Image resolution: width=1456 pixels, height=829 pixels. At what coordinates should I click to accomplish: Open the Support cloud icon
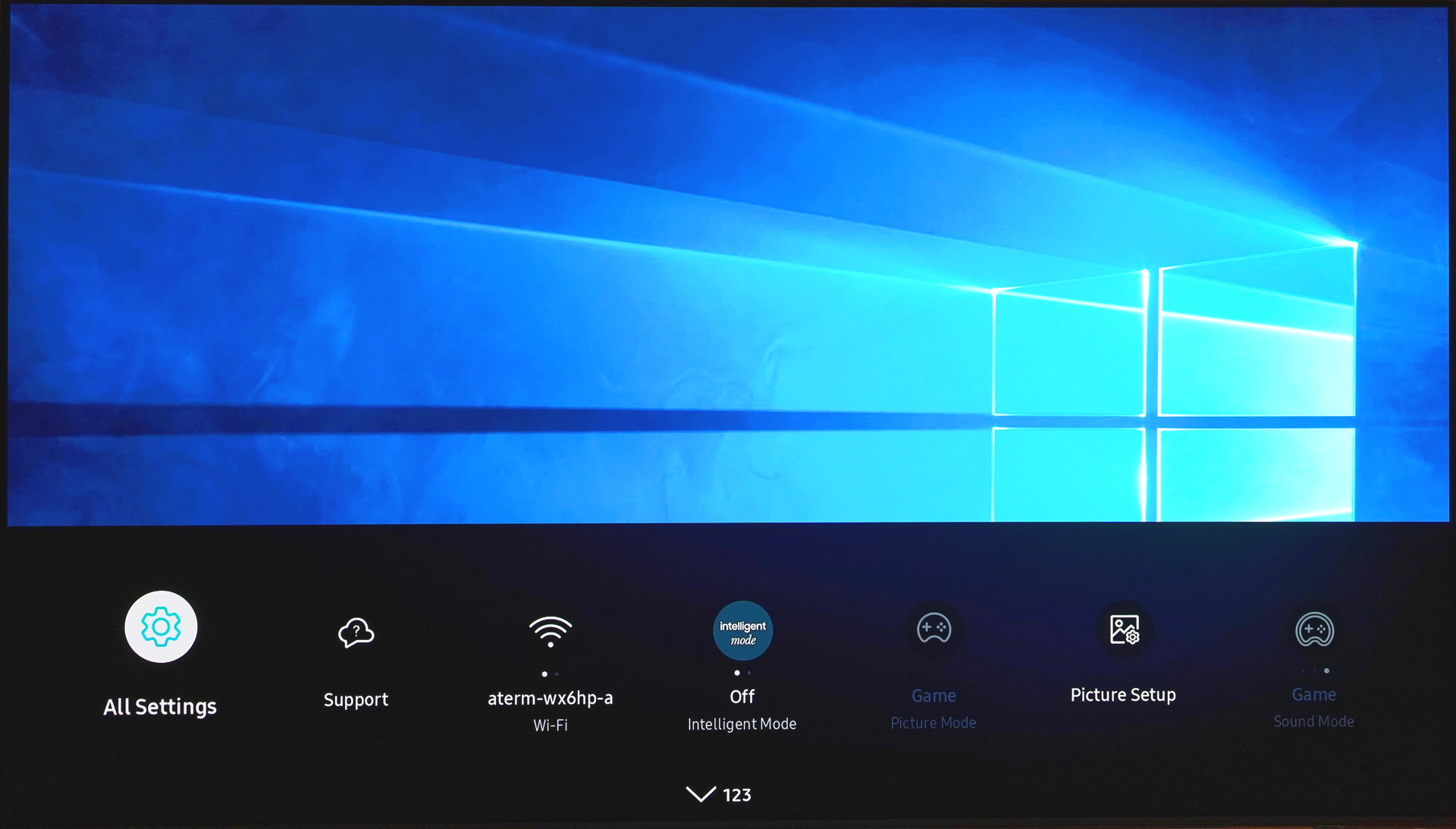[x=356, y=632]
